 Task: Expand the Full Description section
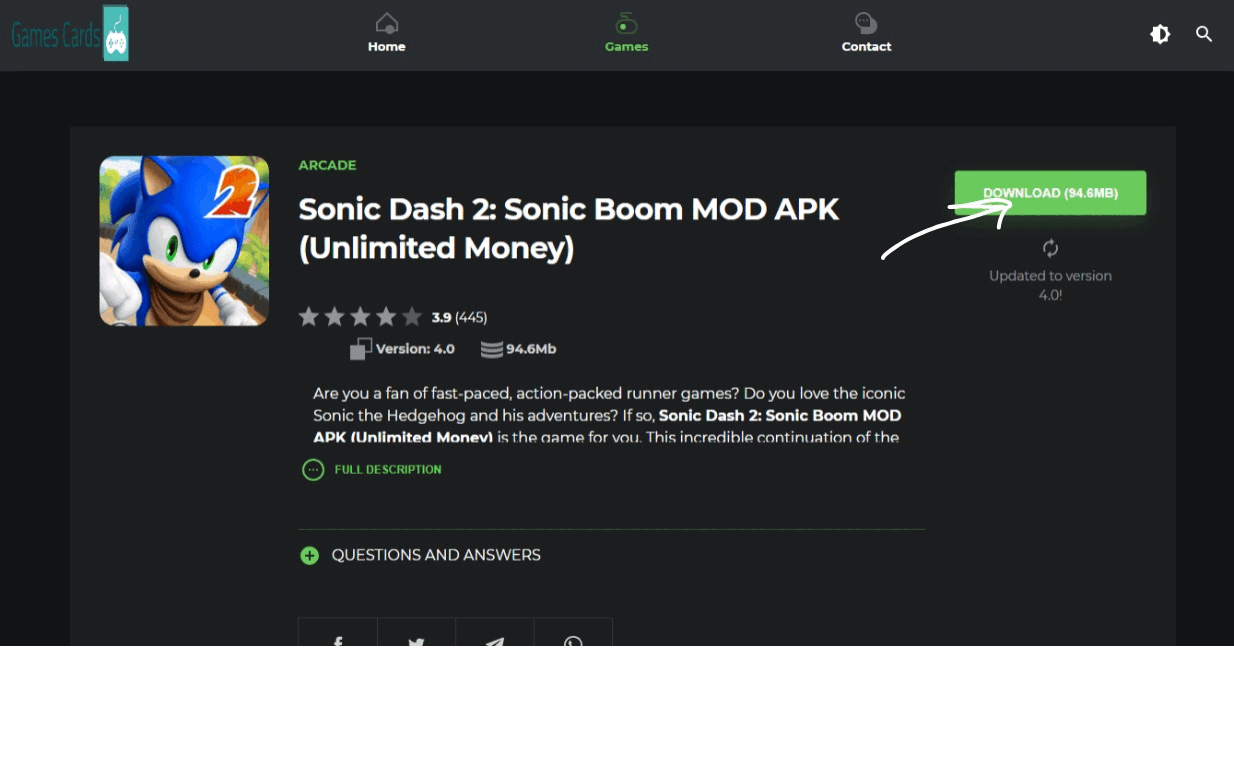(372, 469)
